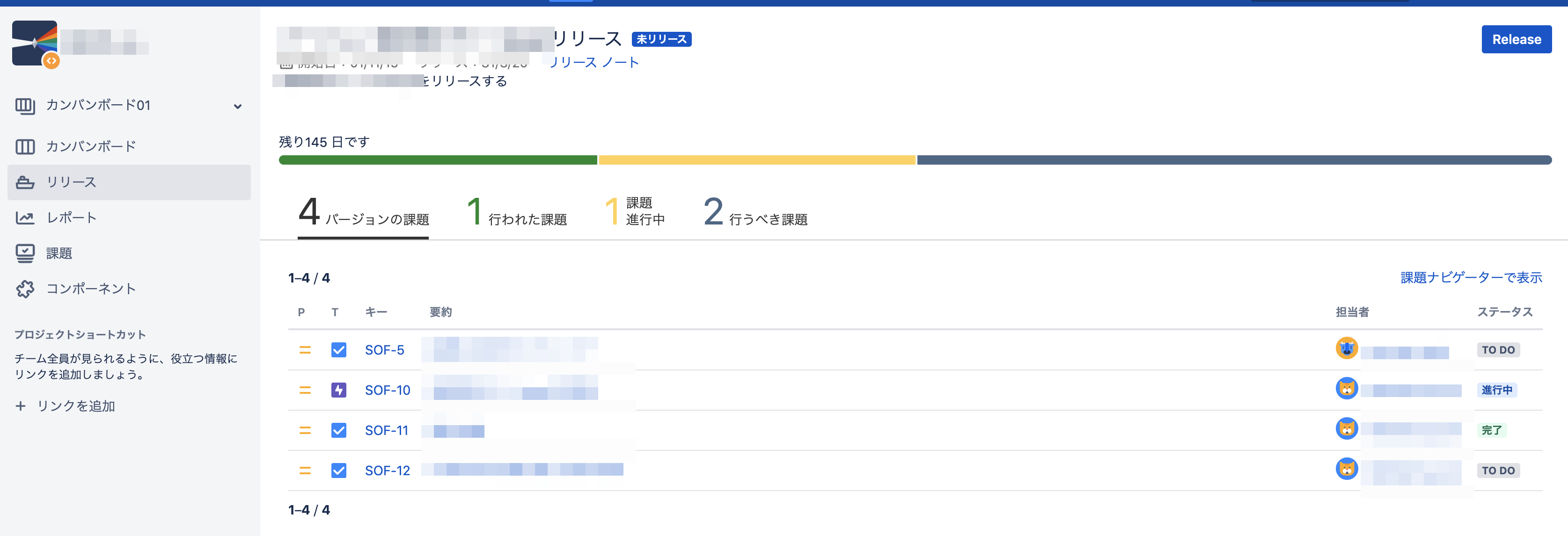The height and width of the screenshot is (536, 1568).
Task: Click the task type checkbox icon on SOF-12
Action: point(338,471)
